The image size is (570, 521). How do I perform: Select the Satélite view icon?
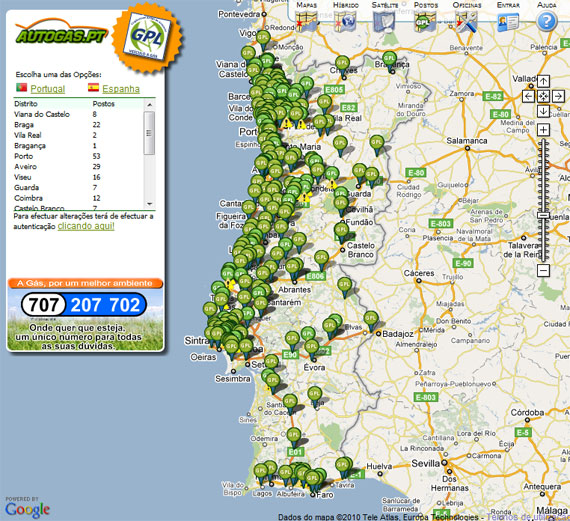[x=384, y=21]
